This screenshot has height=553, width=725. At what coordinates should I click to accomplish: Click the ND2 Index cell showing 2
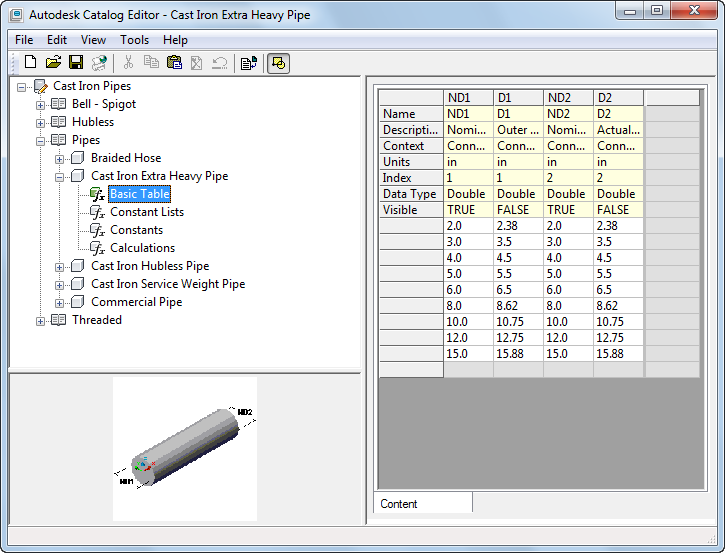(568, 178)
